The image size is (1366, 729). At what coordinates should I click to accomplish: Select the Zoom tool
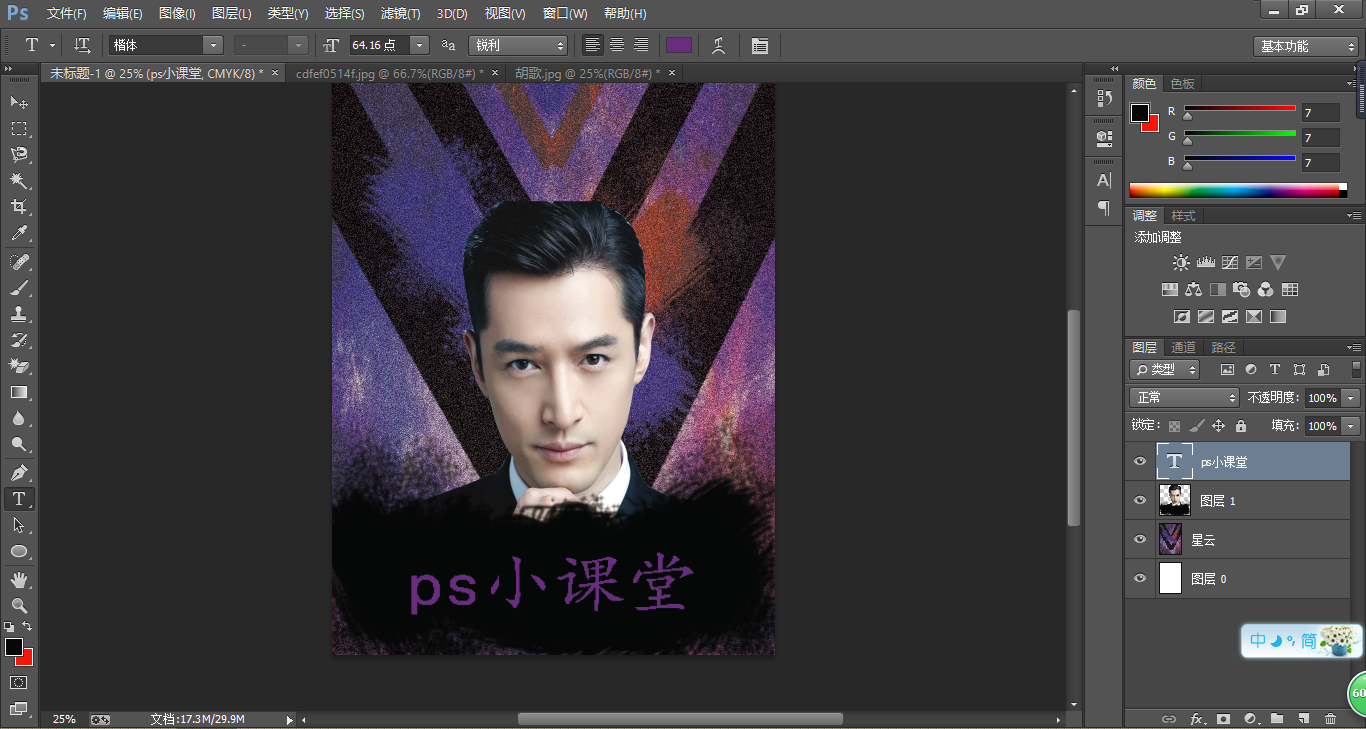pyautogui.click(x=19, y=605)
